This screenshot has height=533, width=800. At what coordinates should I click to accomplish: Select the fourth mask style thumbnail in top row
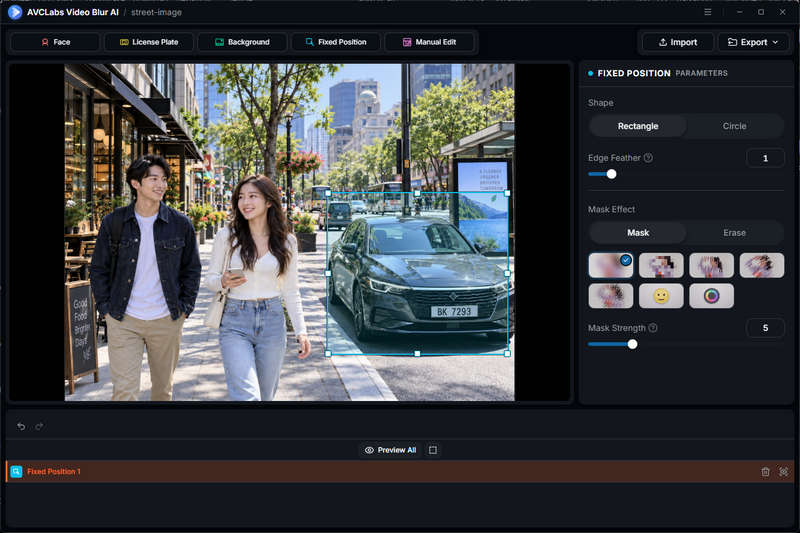click(762, 265)
